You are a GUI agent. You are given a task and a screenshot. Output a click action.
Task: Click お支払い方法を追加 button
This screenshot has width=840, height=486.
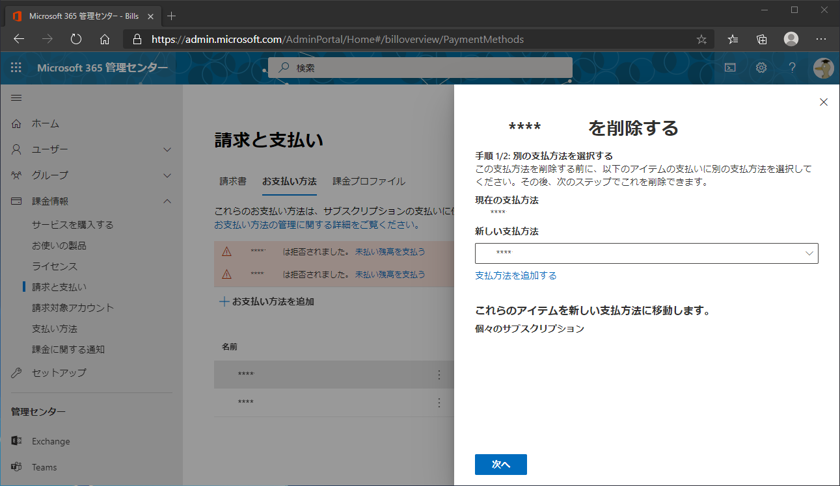[x=267, y=301]
